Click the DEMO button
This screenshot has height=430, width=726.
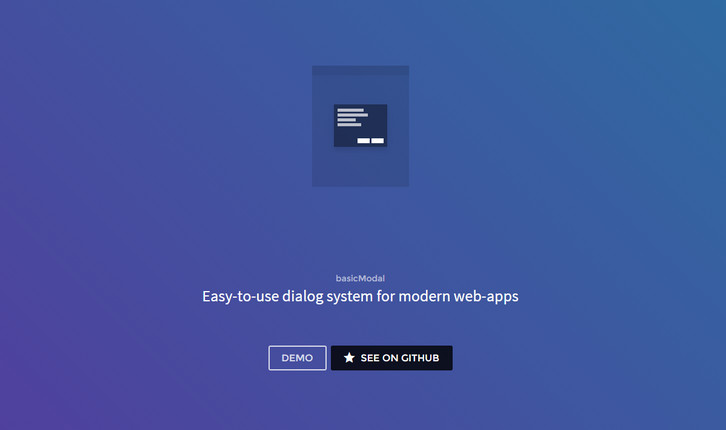click(x=297, y=358)
